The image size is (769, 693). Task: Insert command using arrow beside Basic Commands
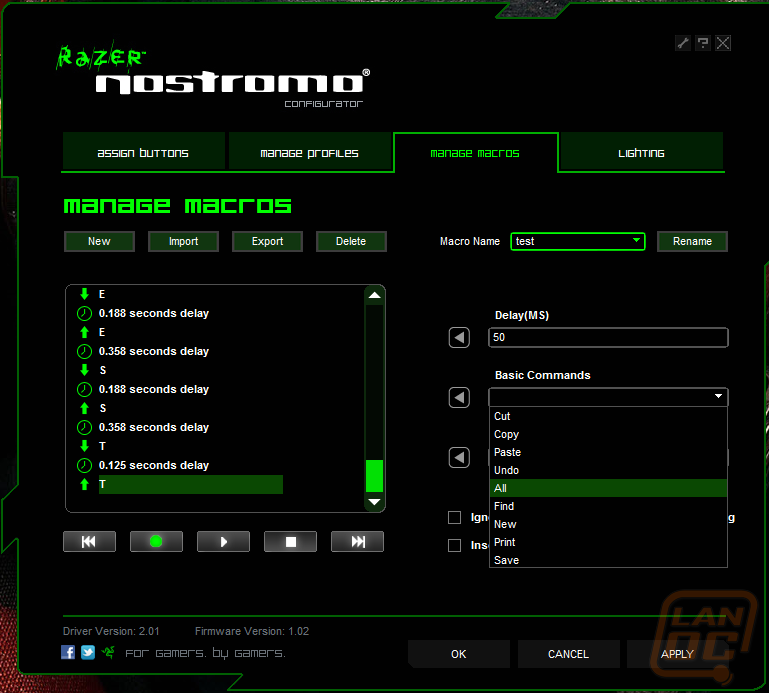point(459,397)
